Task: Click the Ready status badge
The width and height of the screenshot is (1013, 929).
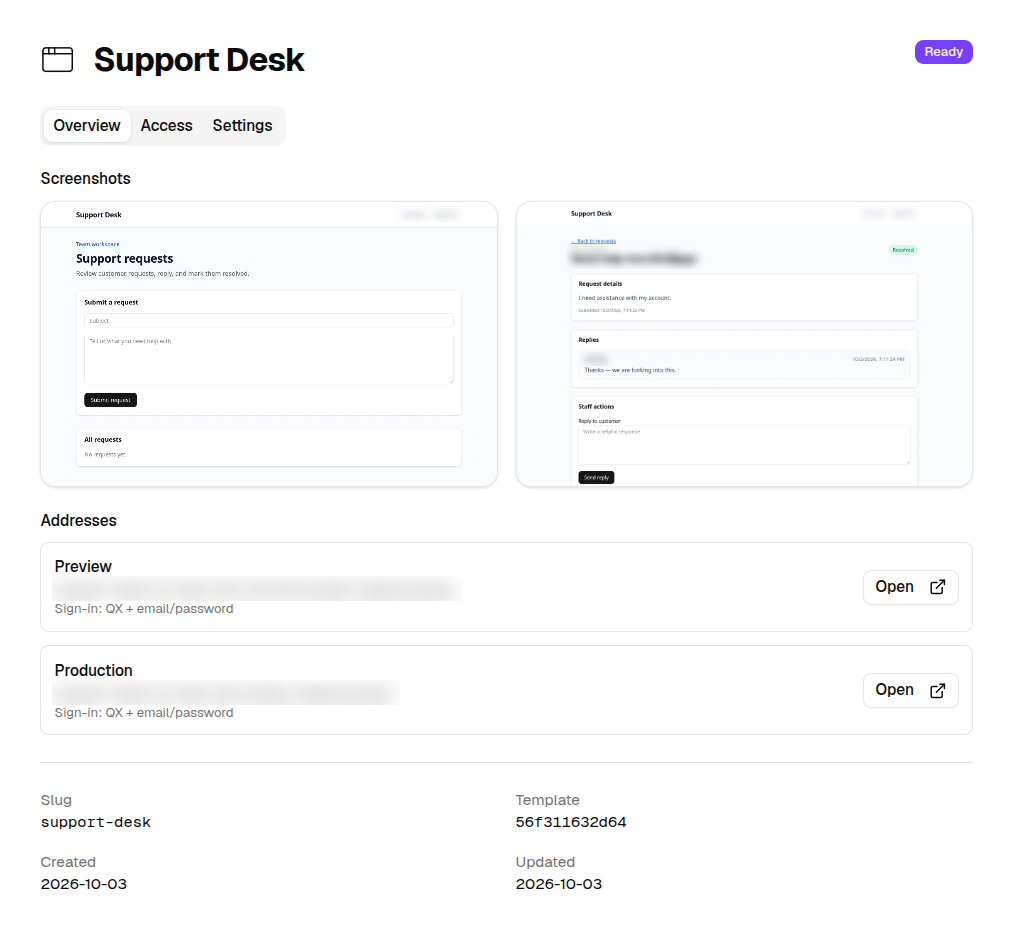Action: (943, 52)
